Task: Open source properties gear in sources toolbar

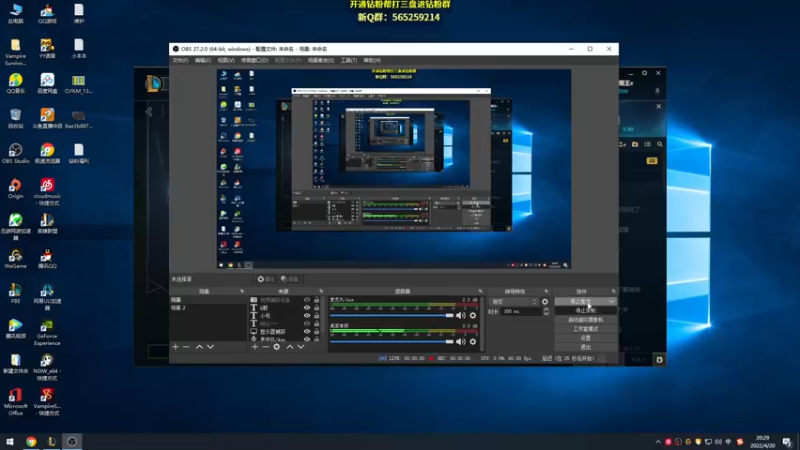Action: [x=277, y=347]
